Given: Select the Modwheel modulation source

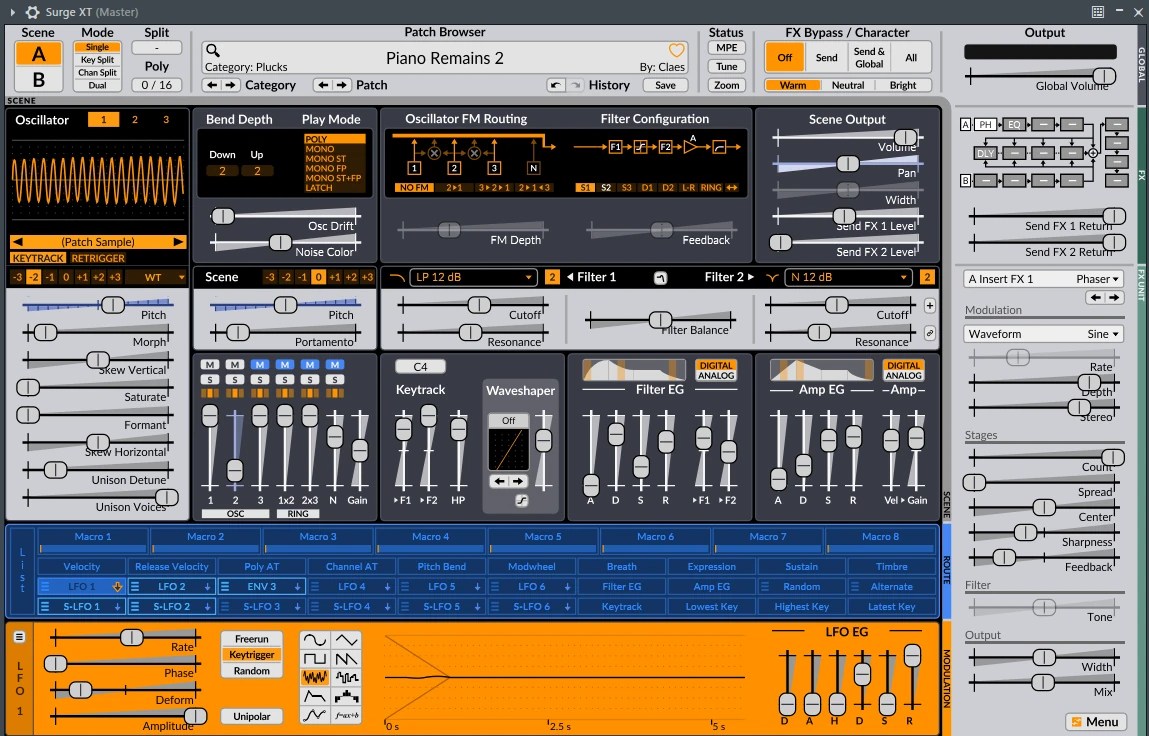Looking at the screenshot, I should coord(531,567).
